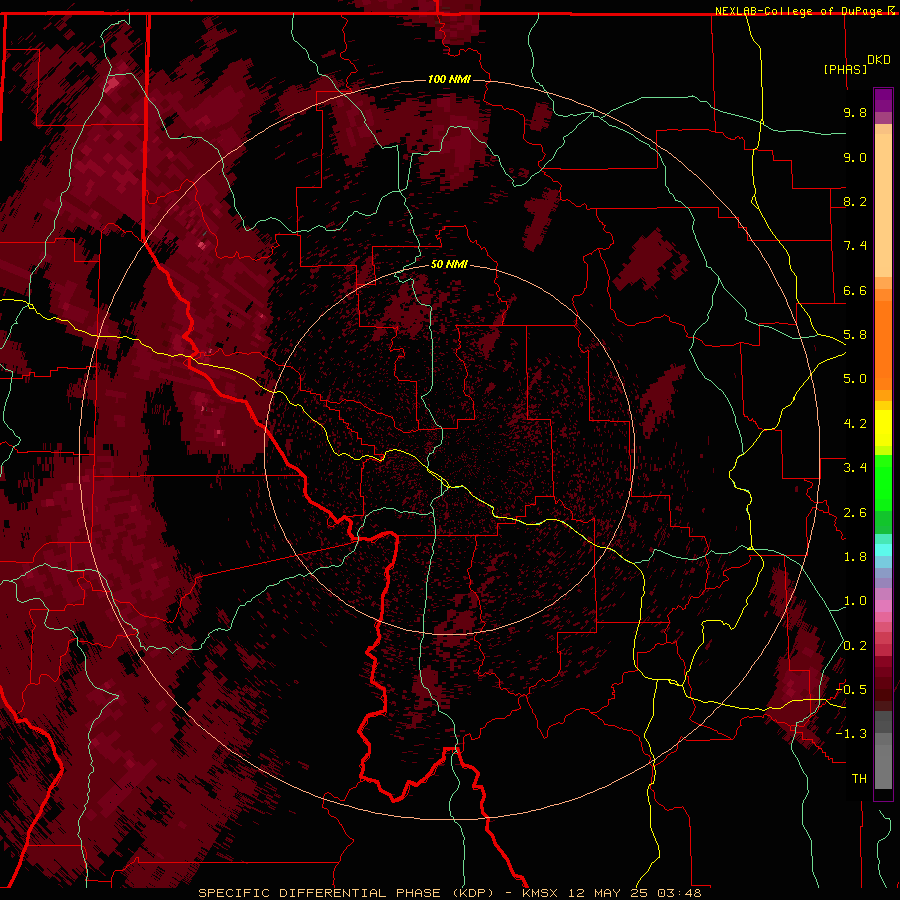Click the TH label on the scale
The image size is (900, 900).
coord(859,779)
